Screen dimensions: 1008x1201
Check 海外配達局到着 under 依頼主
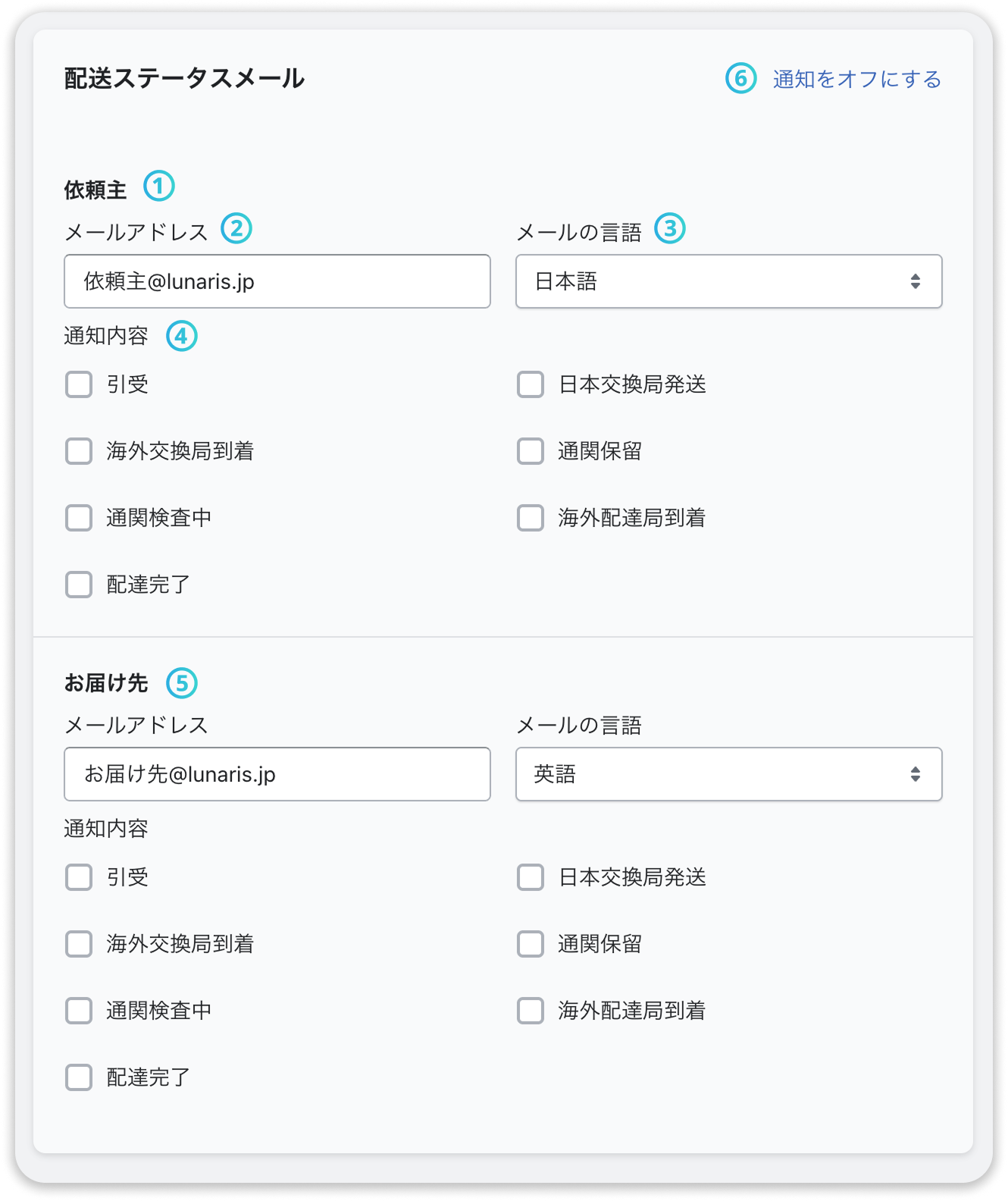click(x=529, y=518)
